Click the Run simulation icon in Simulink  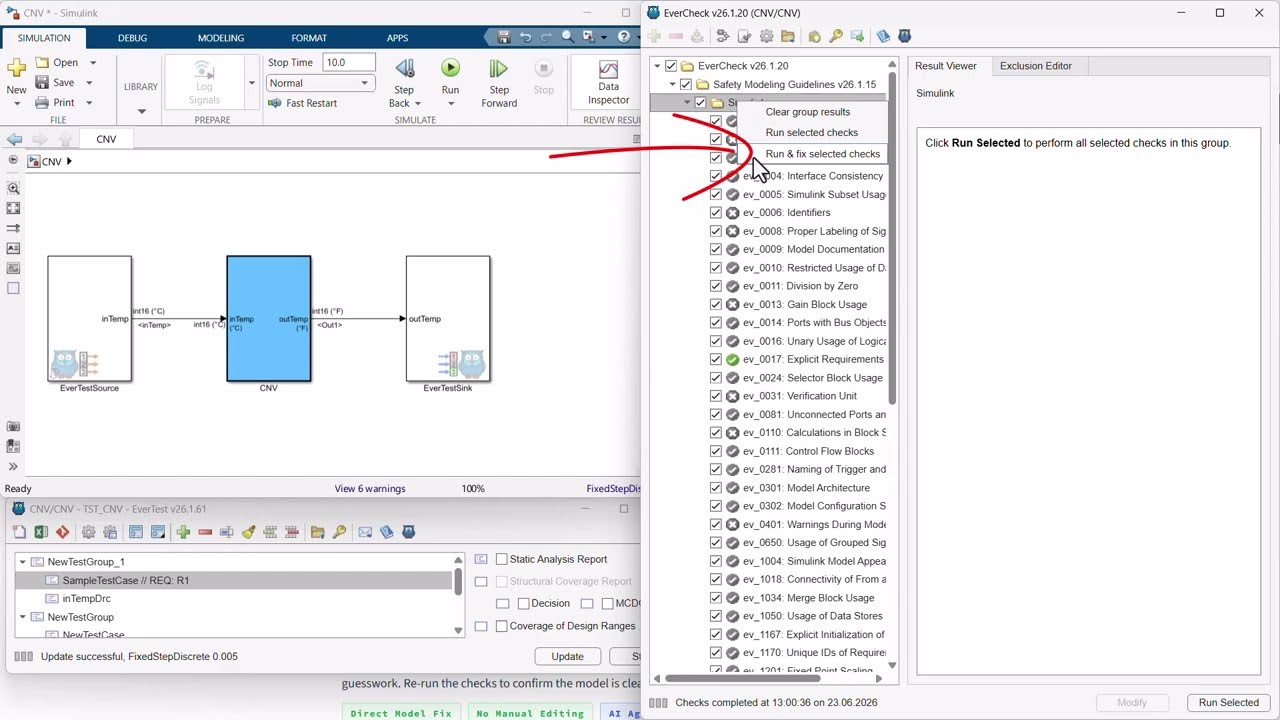[450, 68]
